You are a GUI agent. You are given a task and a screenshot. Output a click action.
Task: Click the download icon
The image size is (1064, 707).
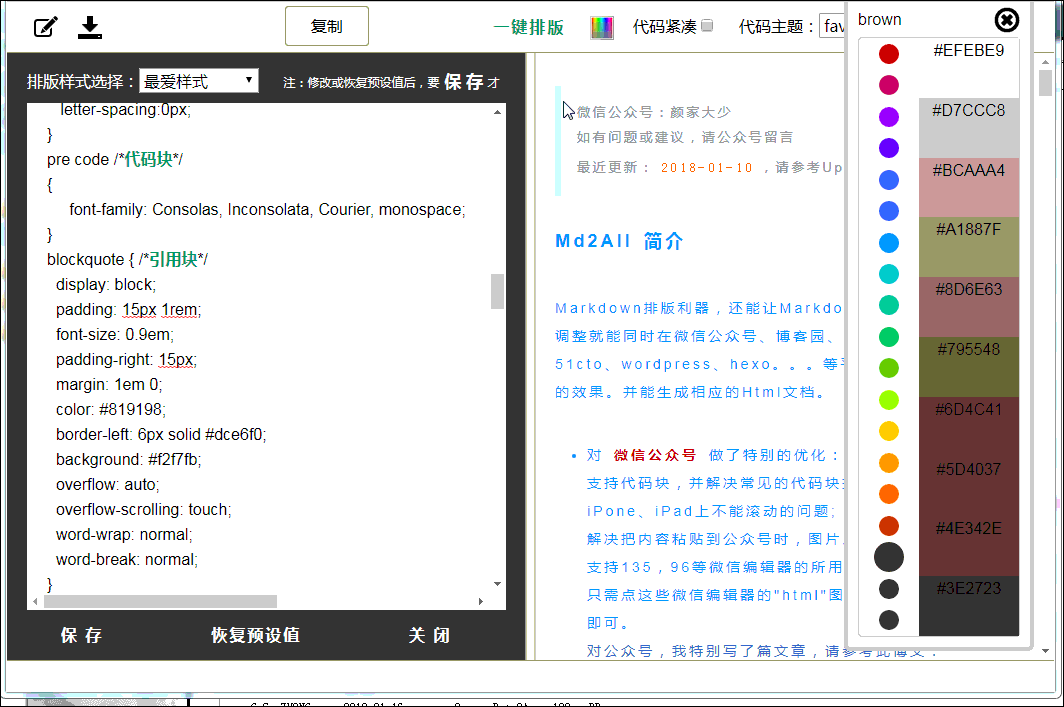coord(90,27)
